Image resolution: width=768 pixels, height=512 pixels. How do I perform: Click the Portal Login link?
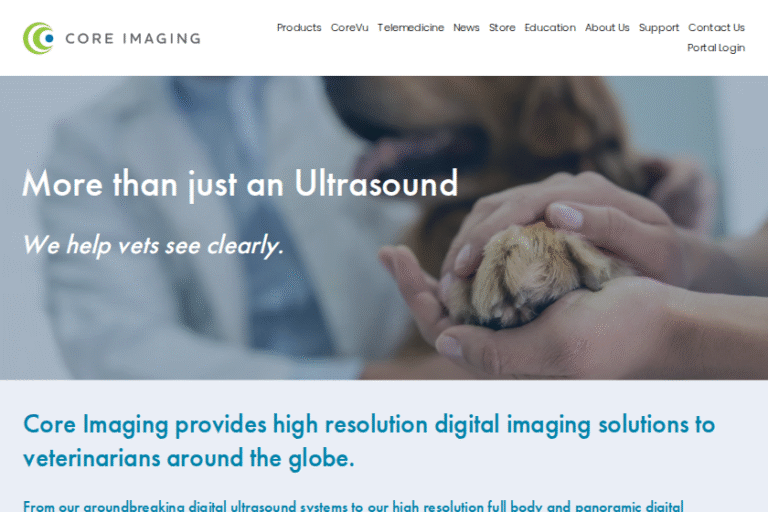click(716, 48)
